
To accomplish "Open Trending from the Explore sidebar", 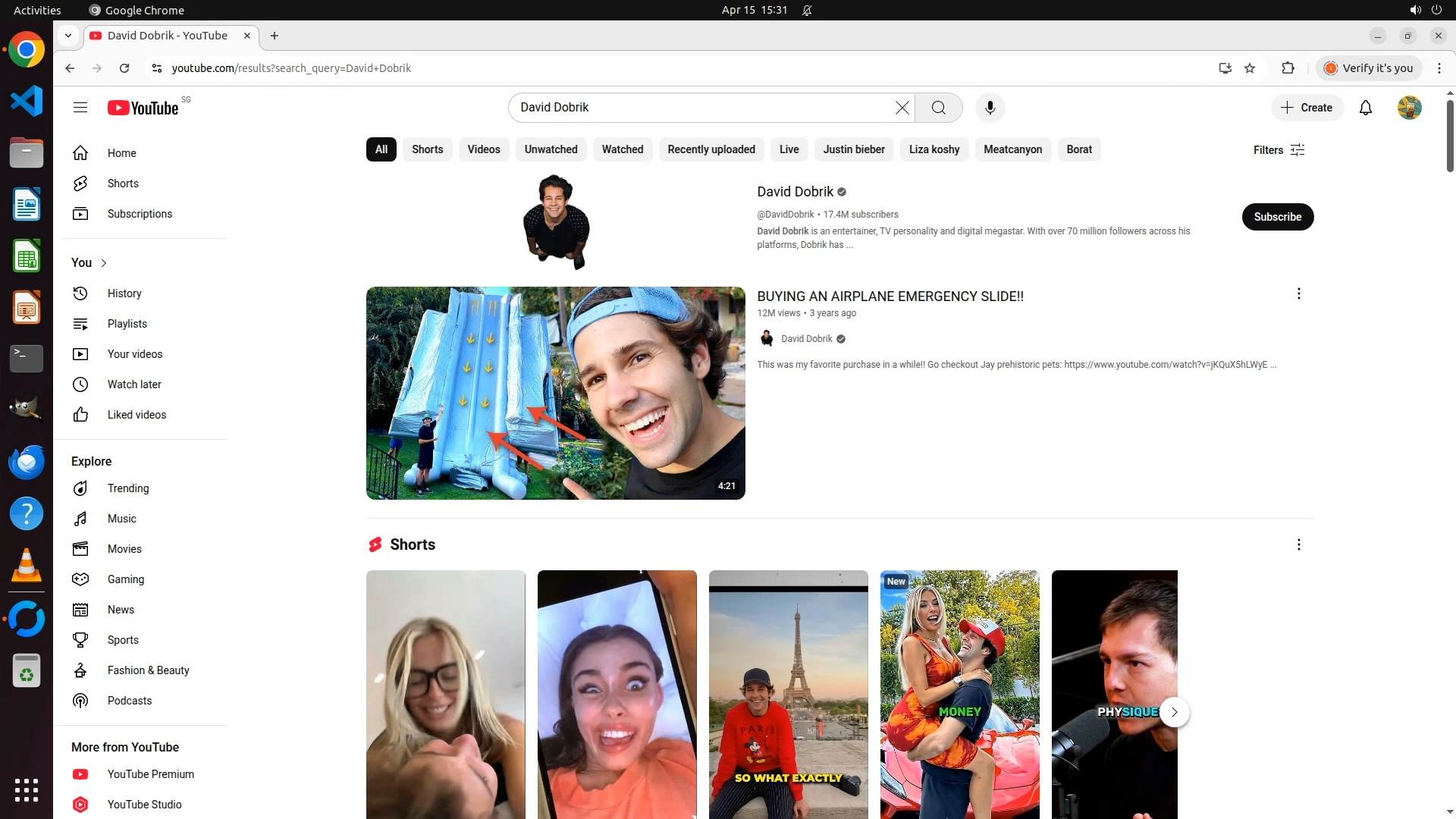I will click(127, 488).
